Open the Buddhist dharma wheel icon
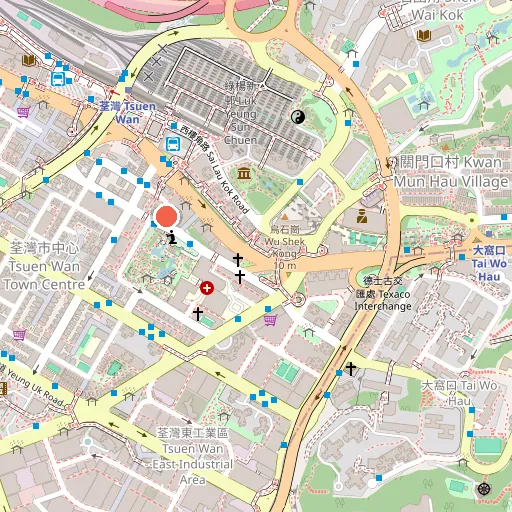The height and width of the screenshot is (512, 512). click(484, 489)
